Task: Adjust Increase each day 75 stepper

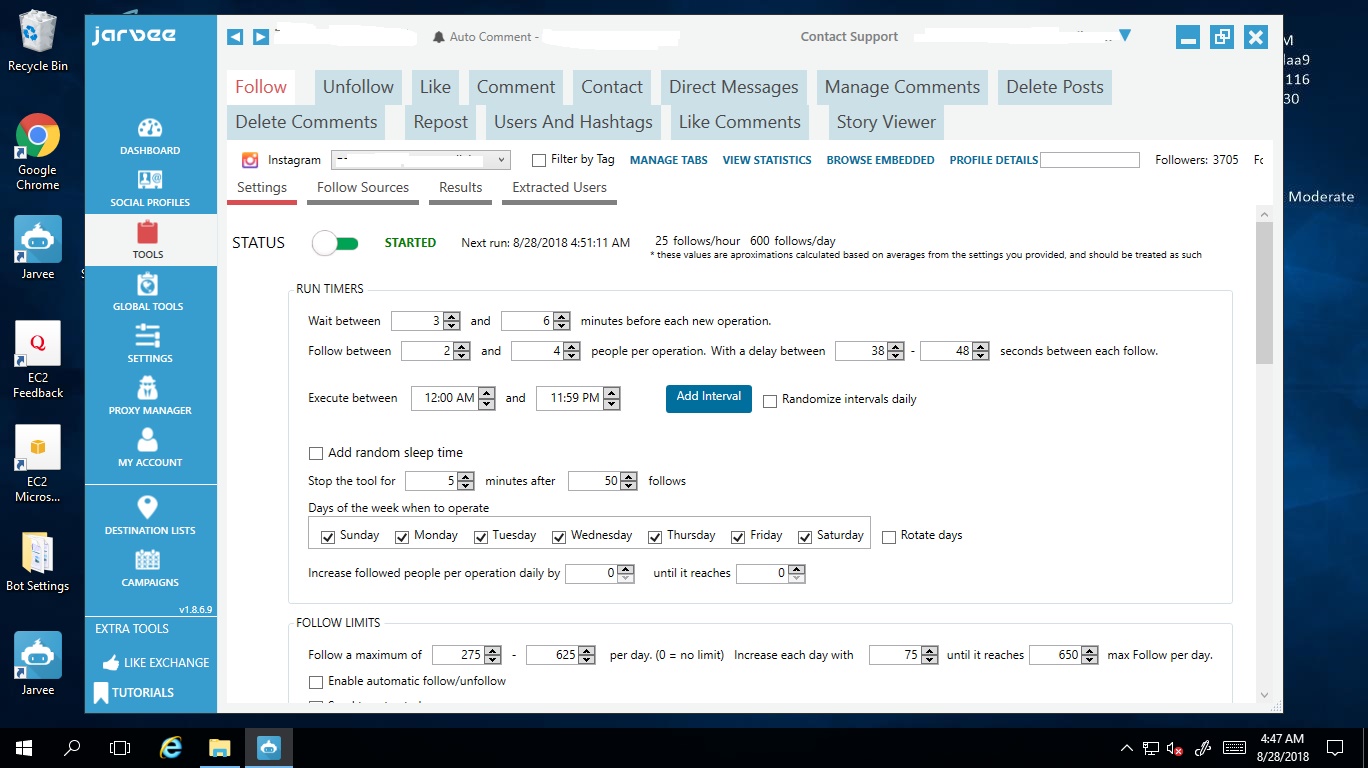Action: pyautogui.click(x=930, y=655)
